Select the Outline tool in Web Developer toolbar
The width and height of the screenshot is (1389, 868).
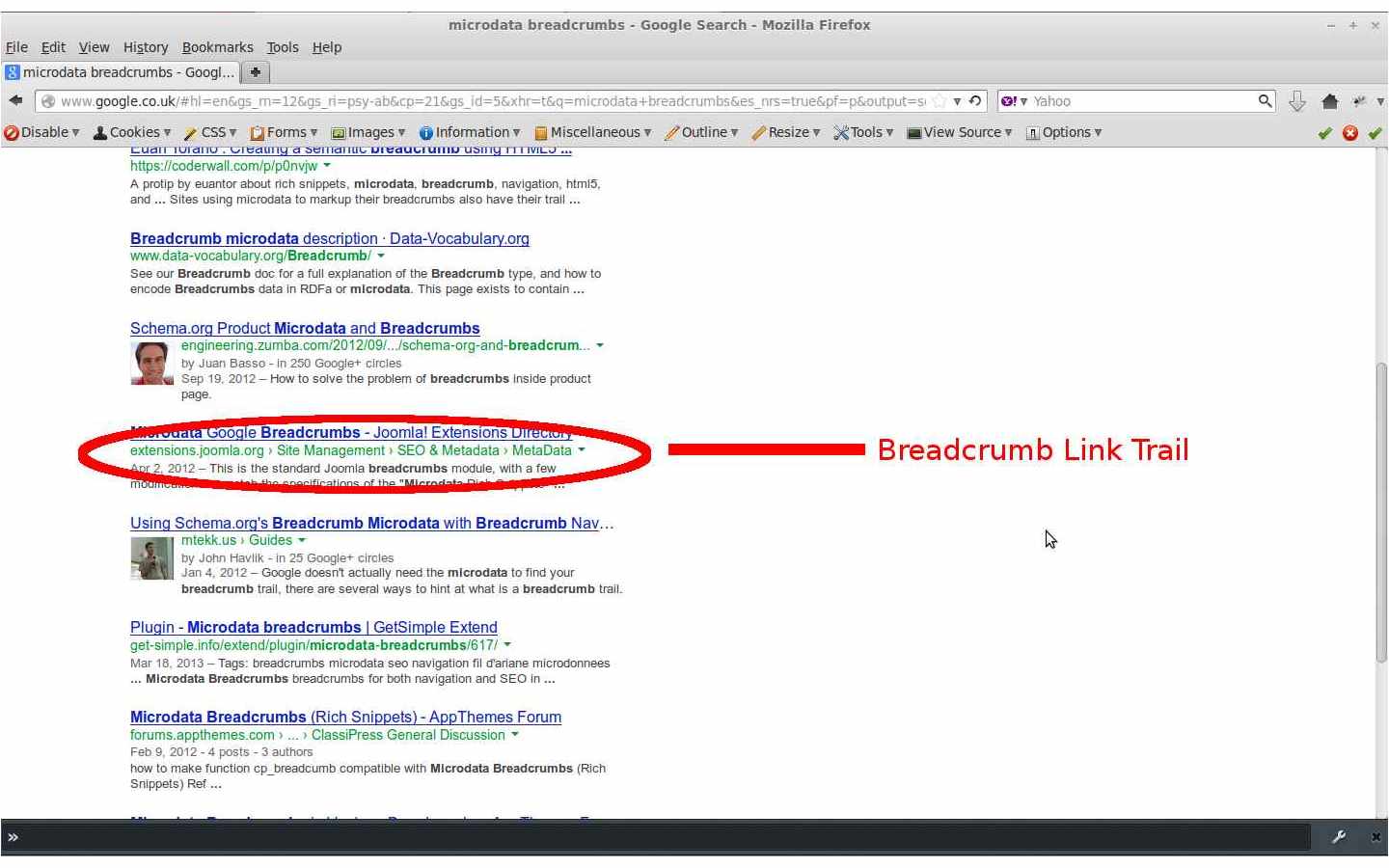703,132
